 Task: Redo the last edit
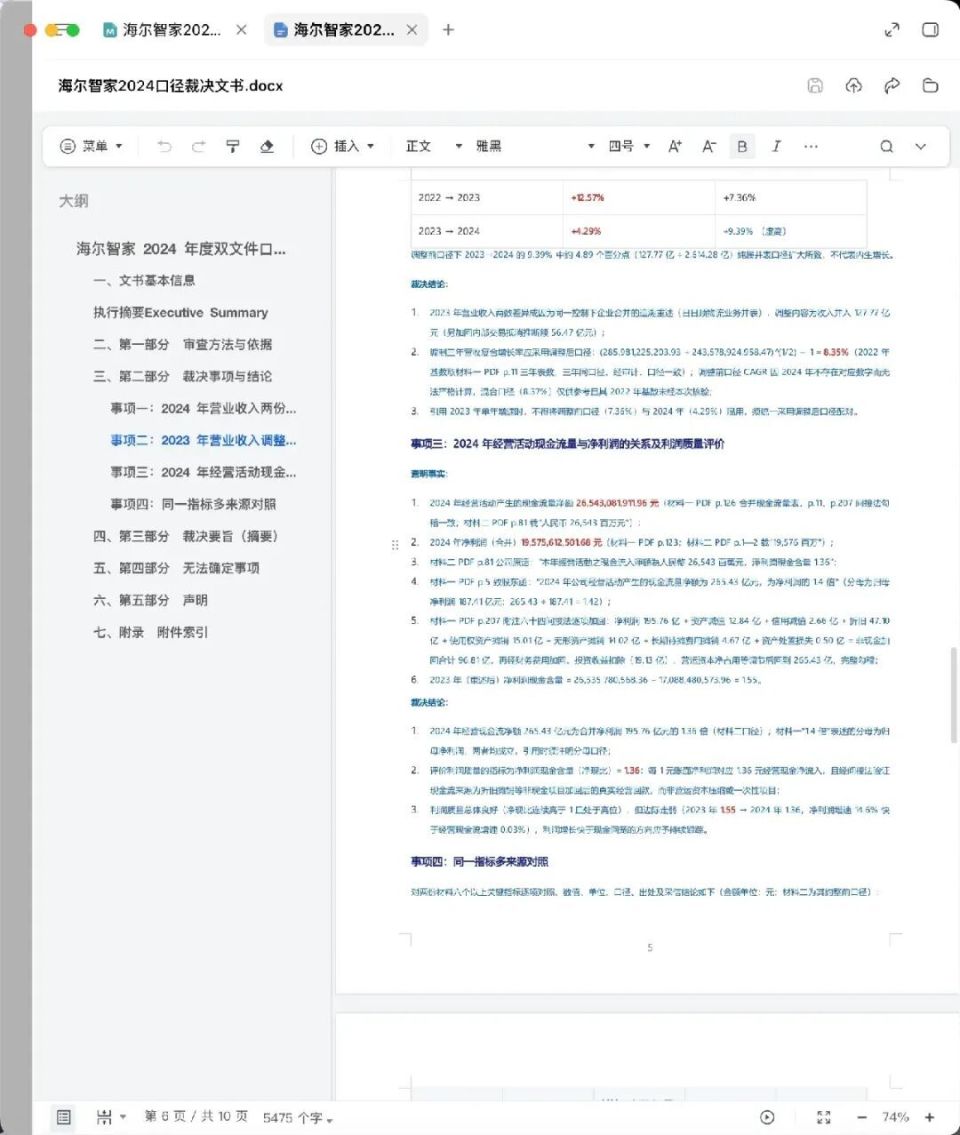pos(198,146)
